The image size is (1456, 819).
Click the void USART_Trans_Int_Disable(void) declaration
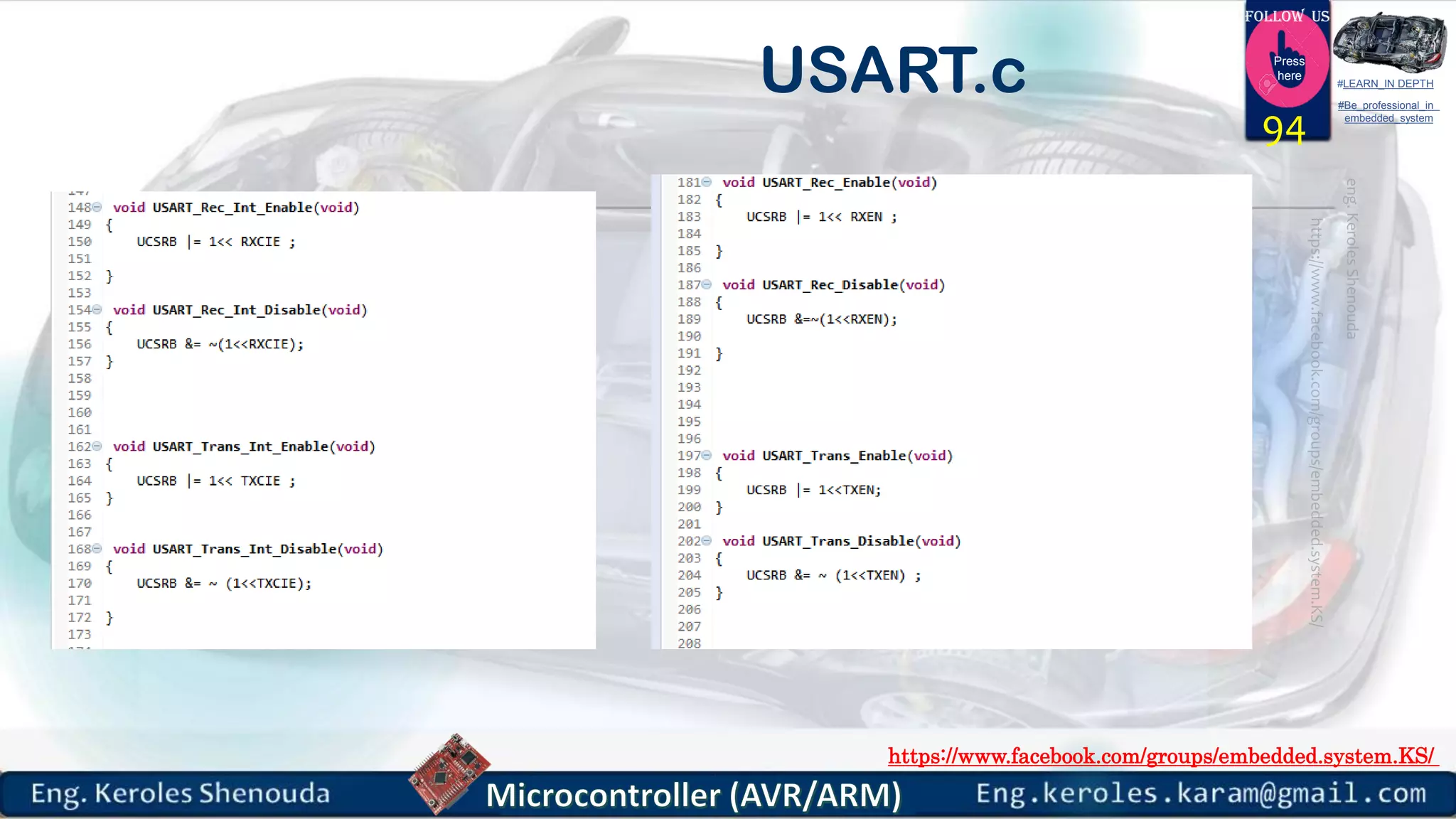click(x=248, y=549)
